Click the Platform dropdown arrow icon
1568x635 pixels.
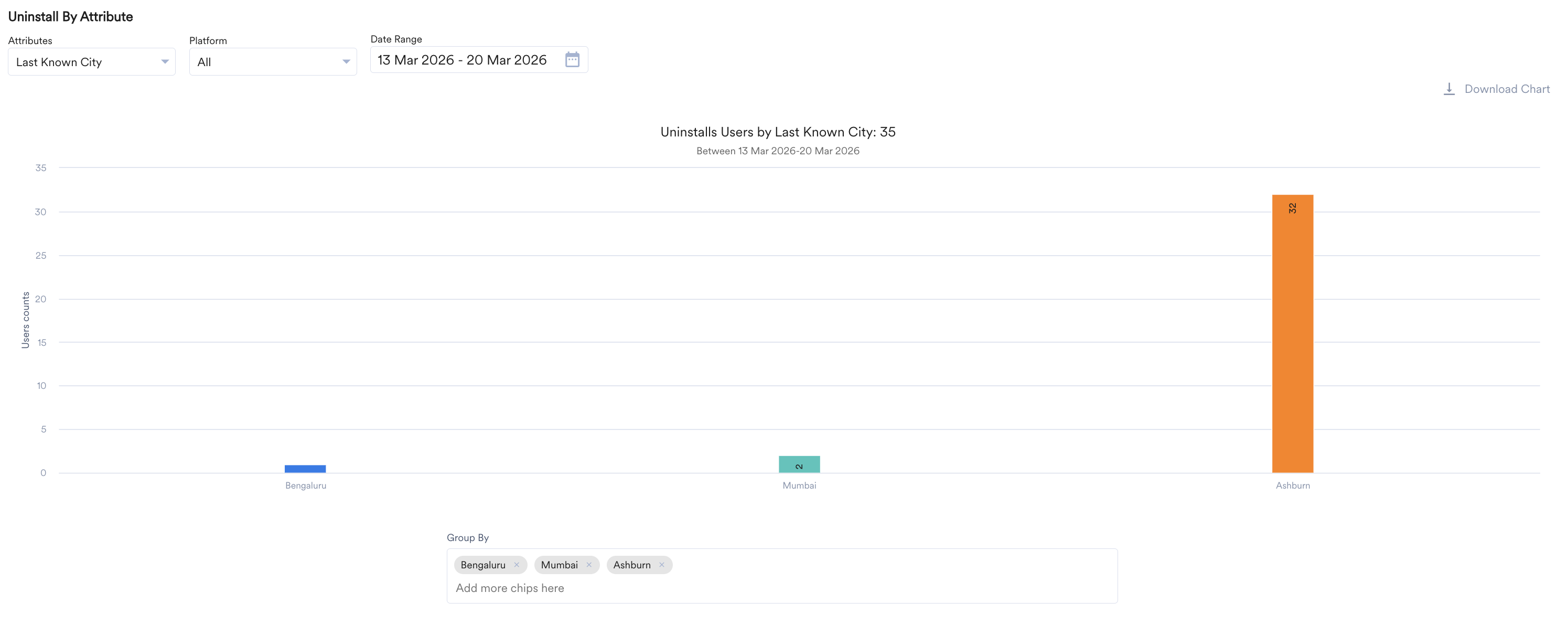pos(345,61)
